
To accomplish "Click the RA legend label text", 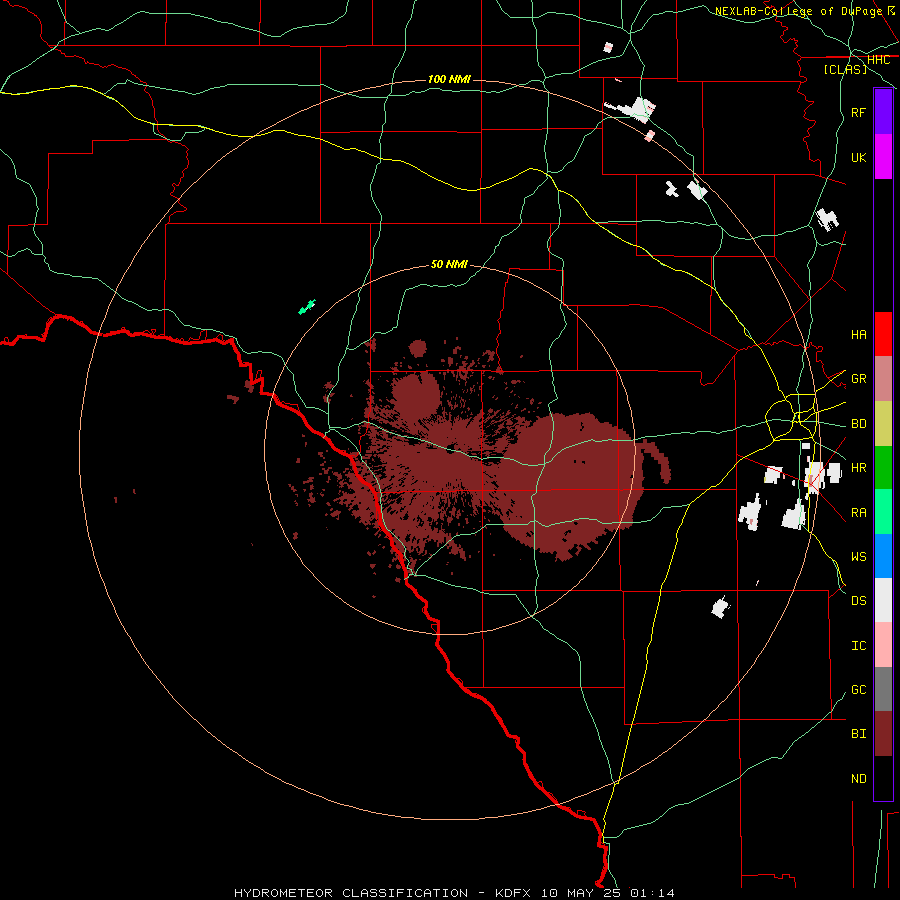I will coord(859,512).
